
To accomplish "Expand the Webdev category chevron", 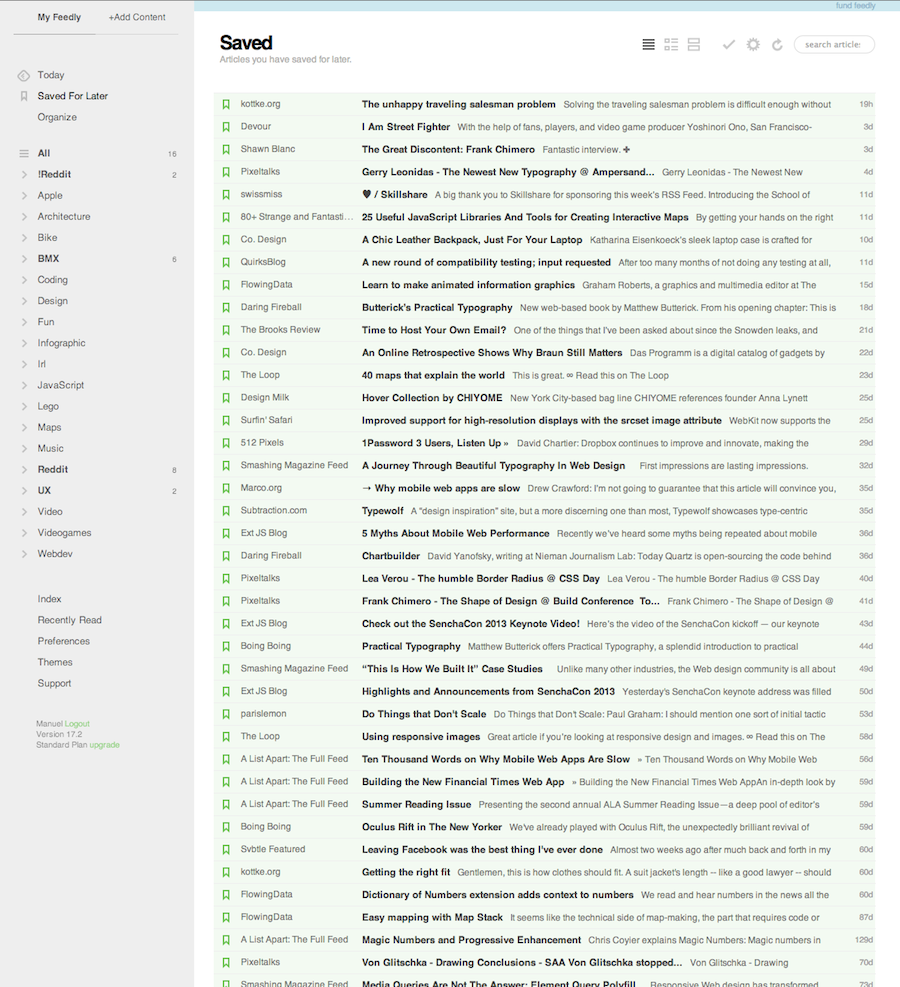I will [24, 554].
